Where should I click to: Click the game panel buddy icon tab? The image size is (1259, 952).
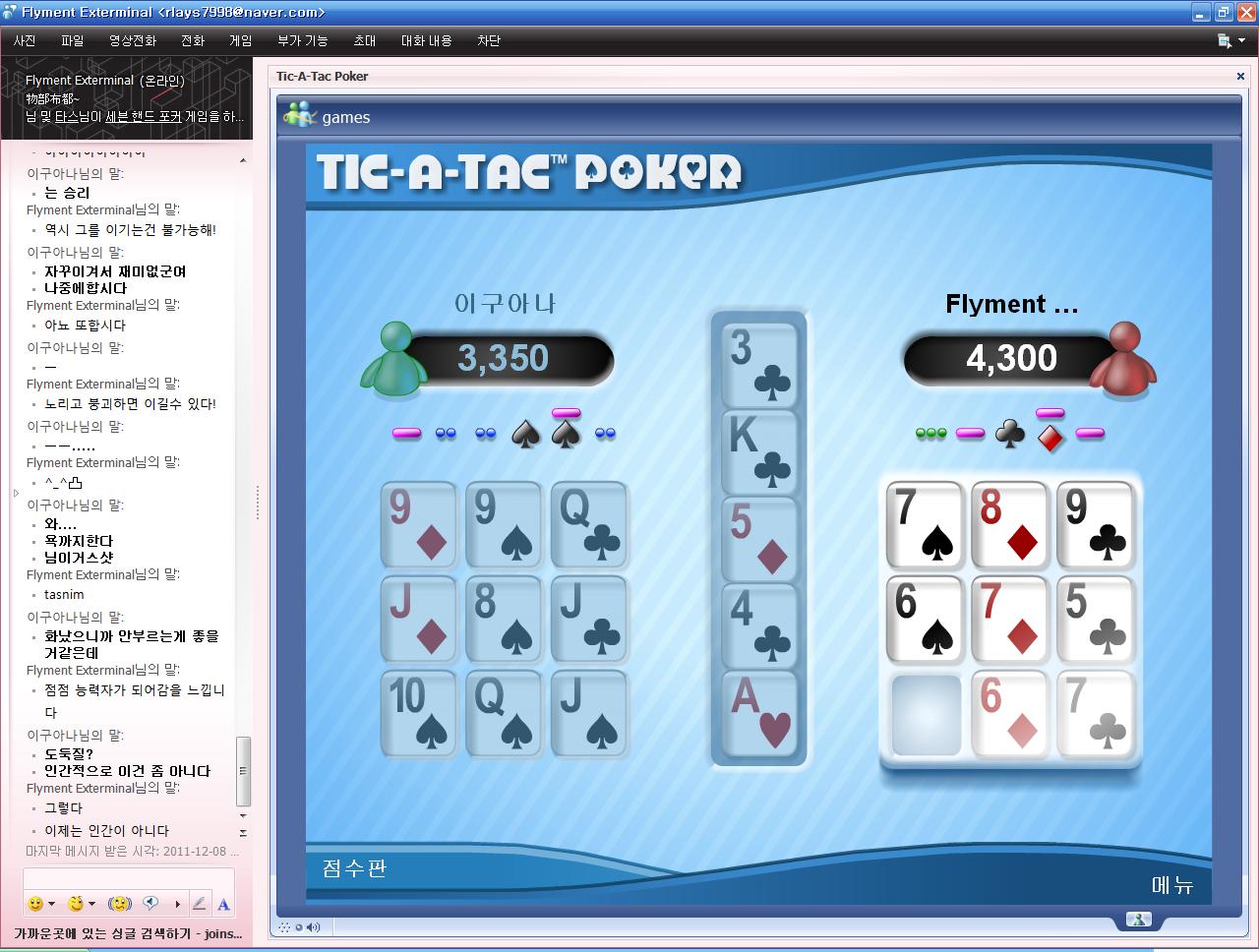point(1139,920)
